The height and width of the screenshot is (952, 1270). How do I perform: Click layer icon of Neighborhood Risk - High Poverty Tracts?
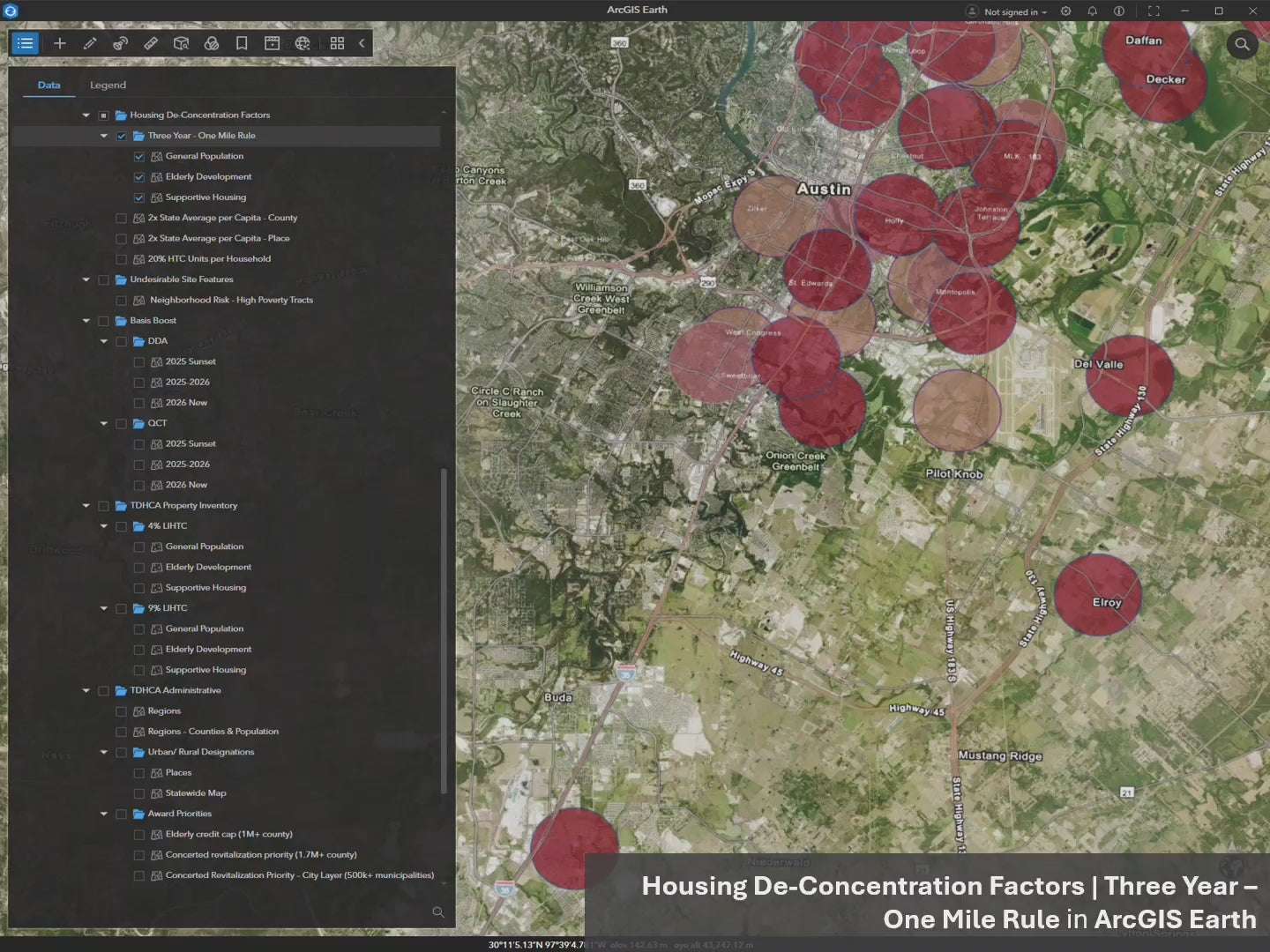pos(138,301)
